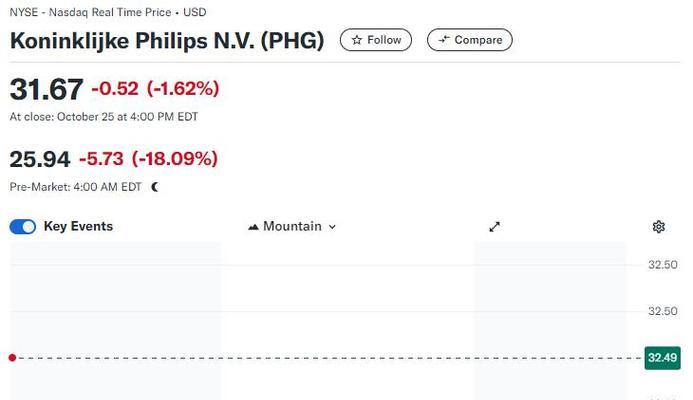Click the 25.94 pre-market price

pos(40,159)
